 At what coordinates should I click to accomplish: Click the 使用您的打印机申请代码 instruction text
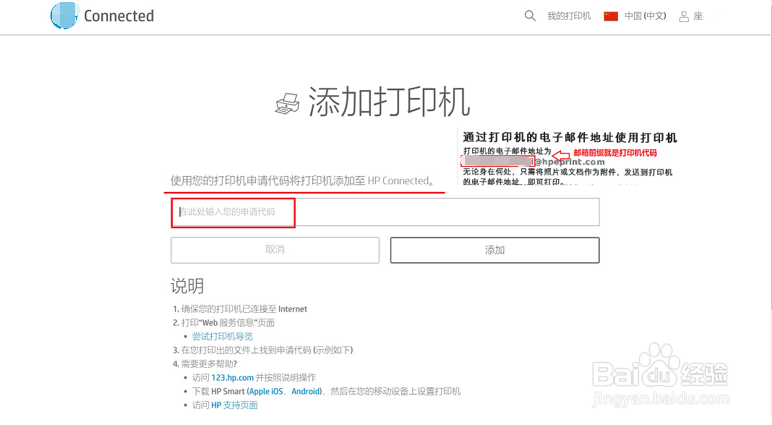point(303,181)
